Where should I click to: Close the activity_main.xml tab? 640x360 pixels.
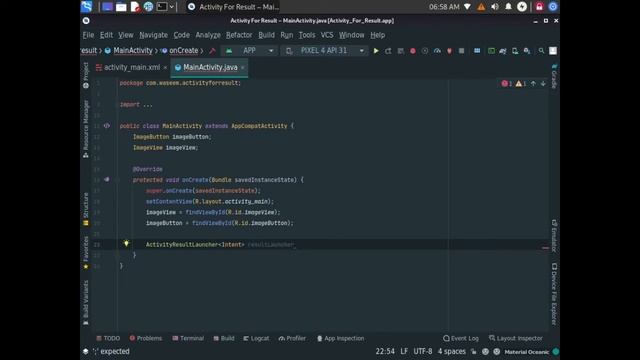pos(165,68)
